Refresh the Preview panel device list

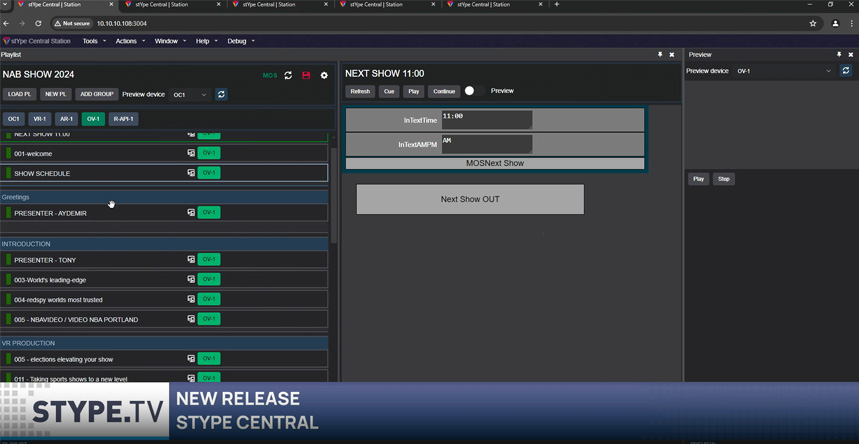[846, 71]
